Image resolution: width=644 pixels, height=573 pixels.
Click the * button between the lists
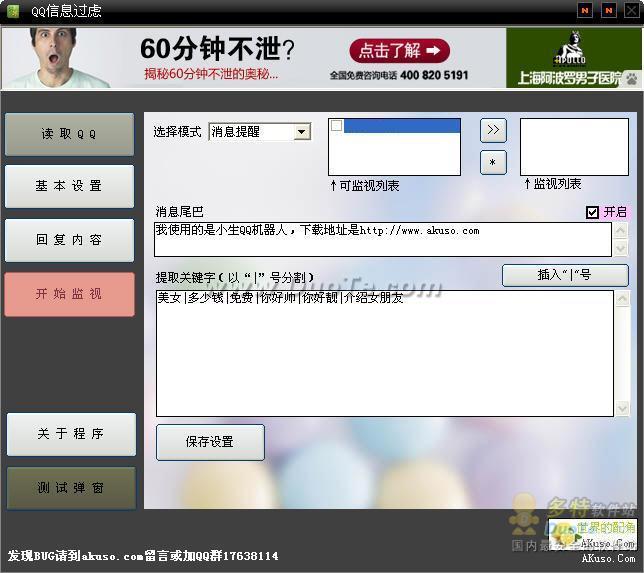(x=493, y=162)
